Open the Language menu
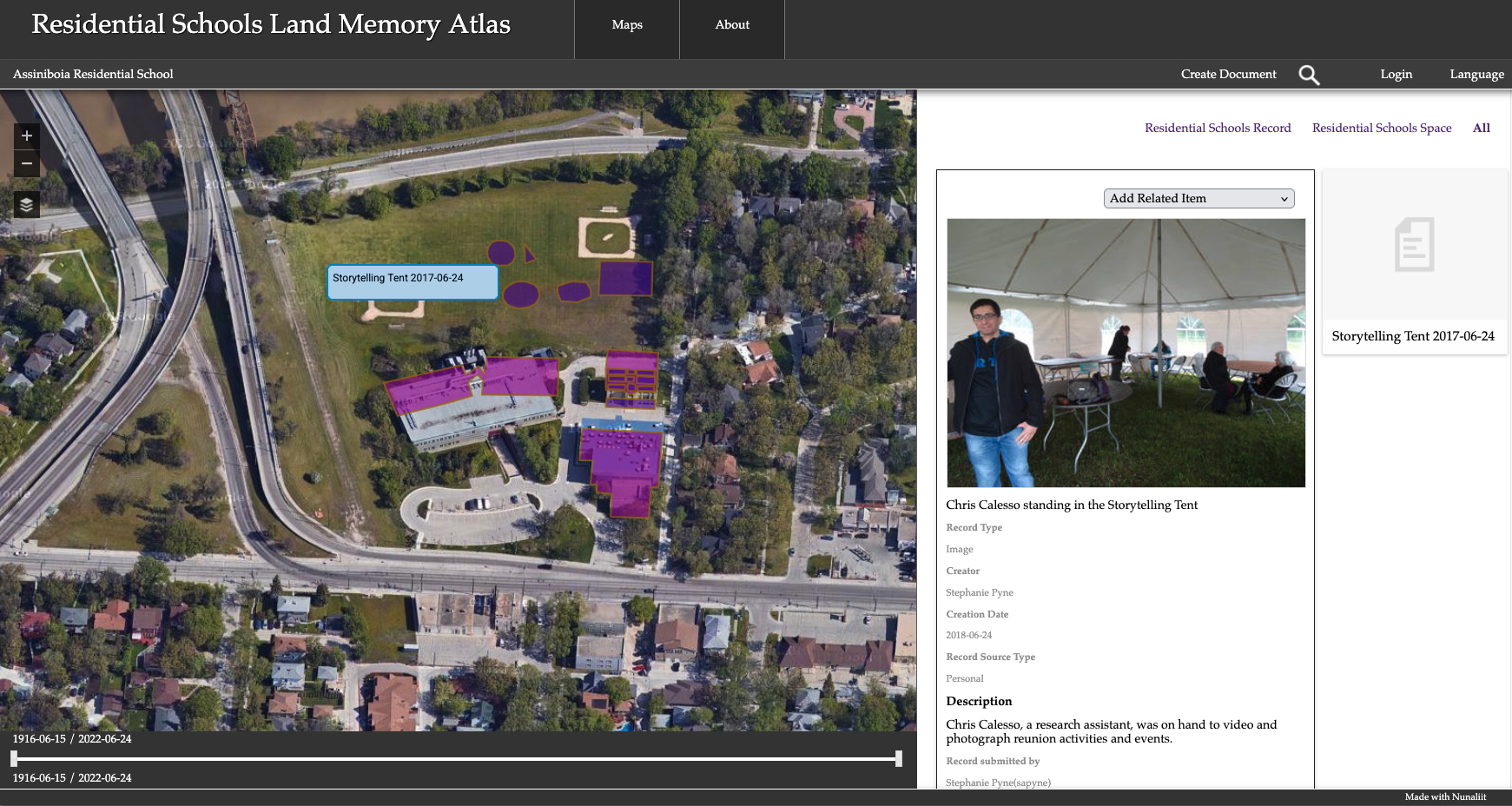The image size is (1512, 806). point(1476,75)
